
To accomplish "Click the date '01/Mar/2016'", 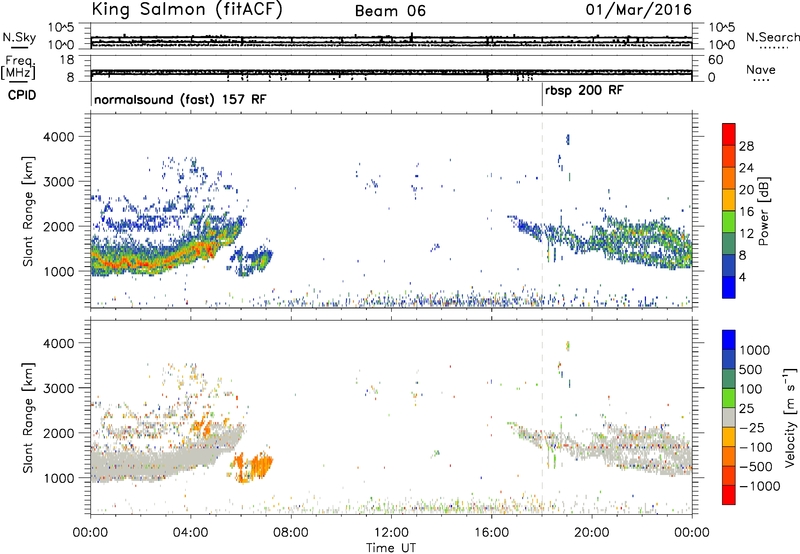I will tap(639, 10).
